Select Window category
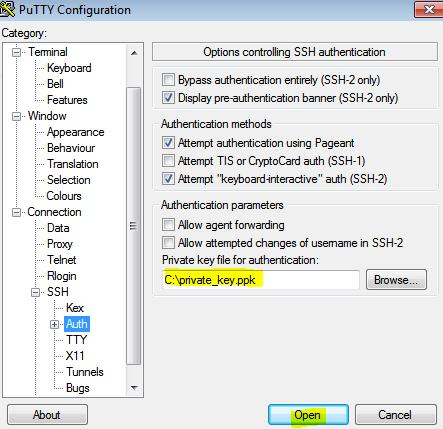Image resolution: width=443 pixels, height=429 pixels. click(47, 116)
